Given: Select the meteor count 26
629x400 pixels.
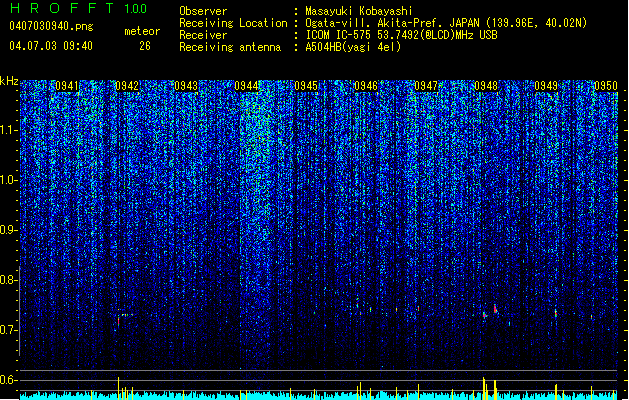Looking at the screenshot, I should coord(145,46).
